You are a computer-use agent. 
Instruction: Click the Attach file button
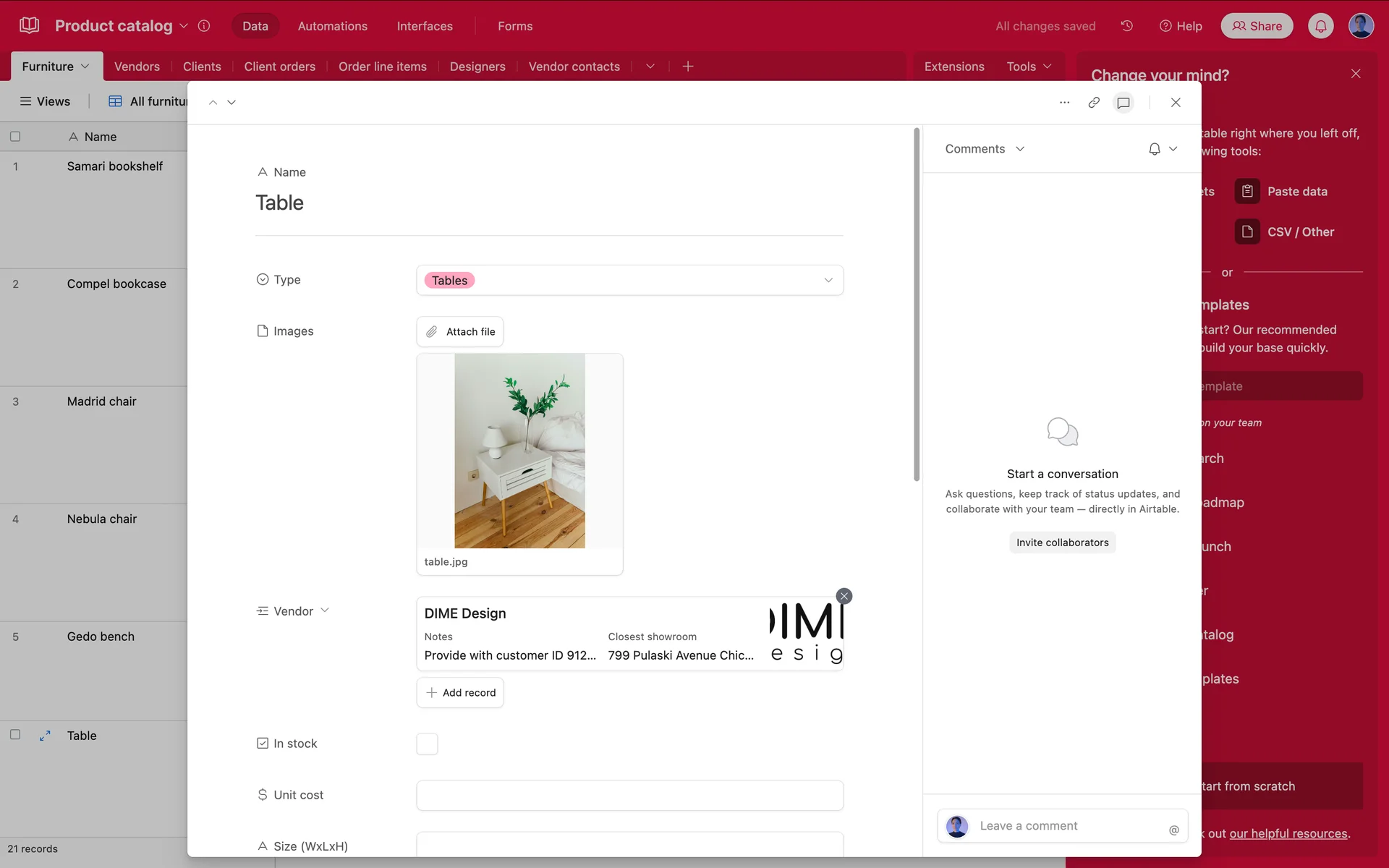coord(460,332)
